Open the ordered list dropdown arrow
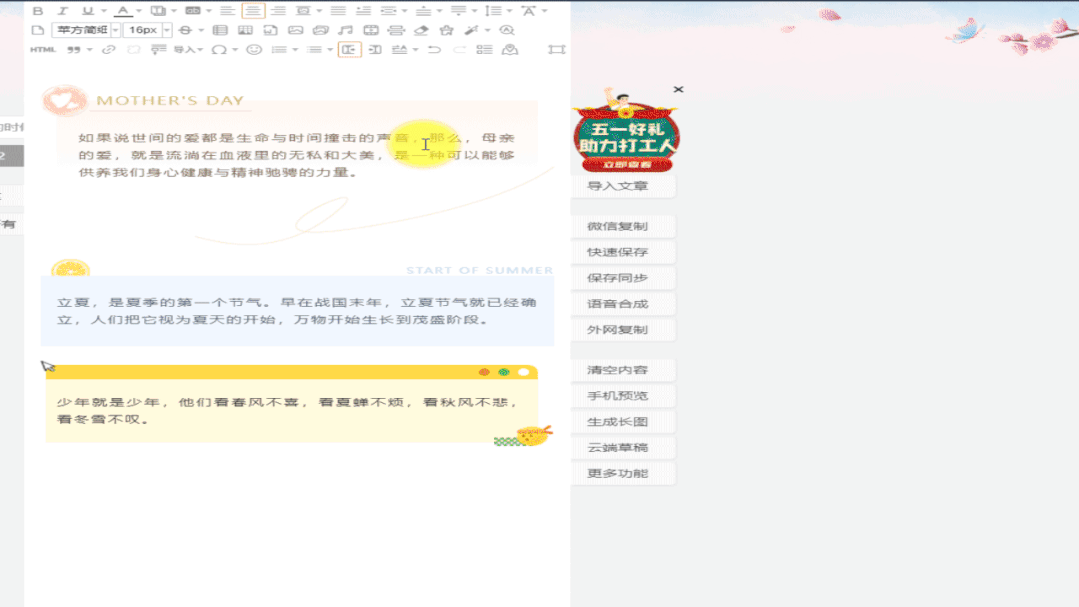Viewport: 1079px width, 607px height. 295,50
